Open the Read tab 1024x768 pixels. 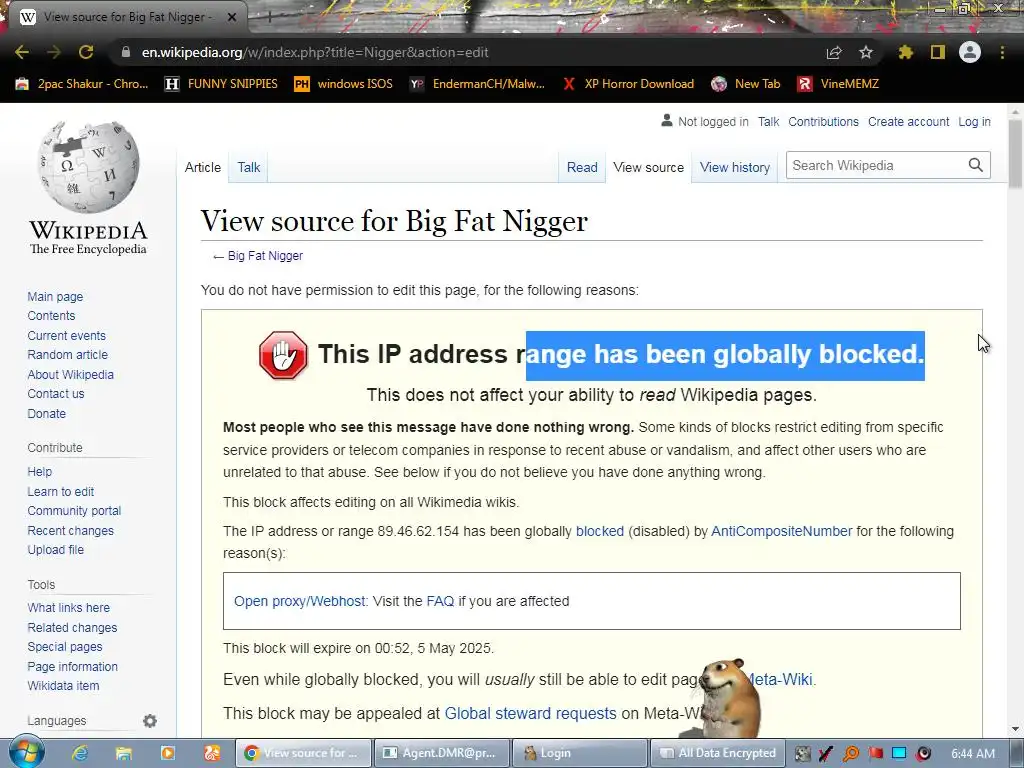click(x=582, y=167)
